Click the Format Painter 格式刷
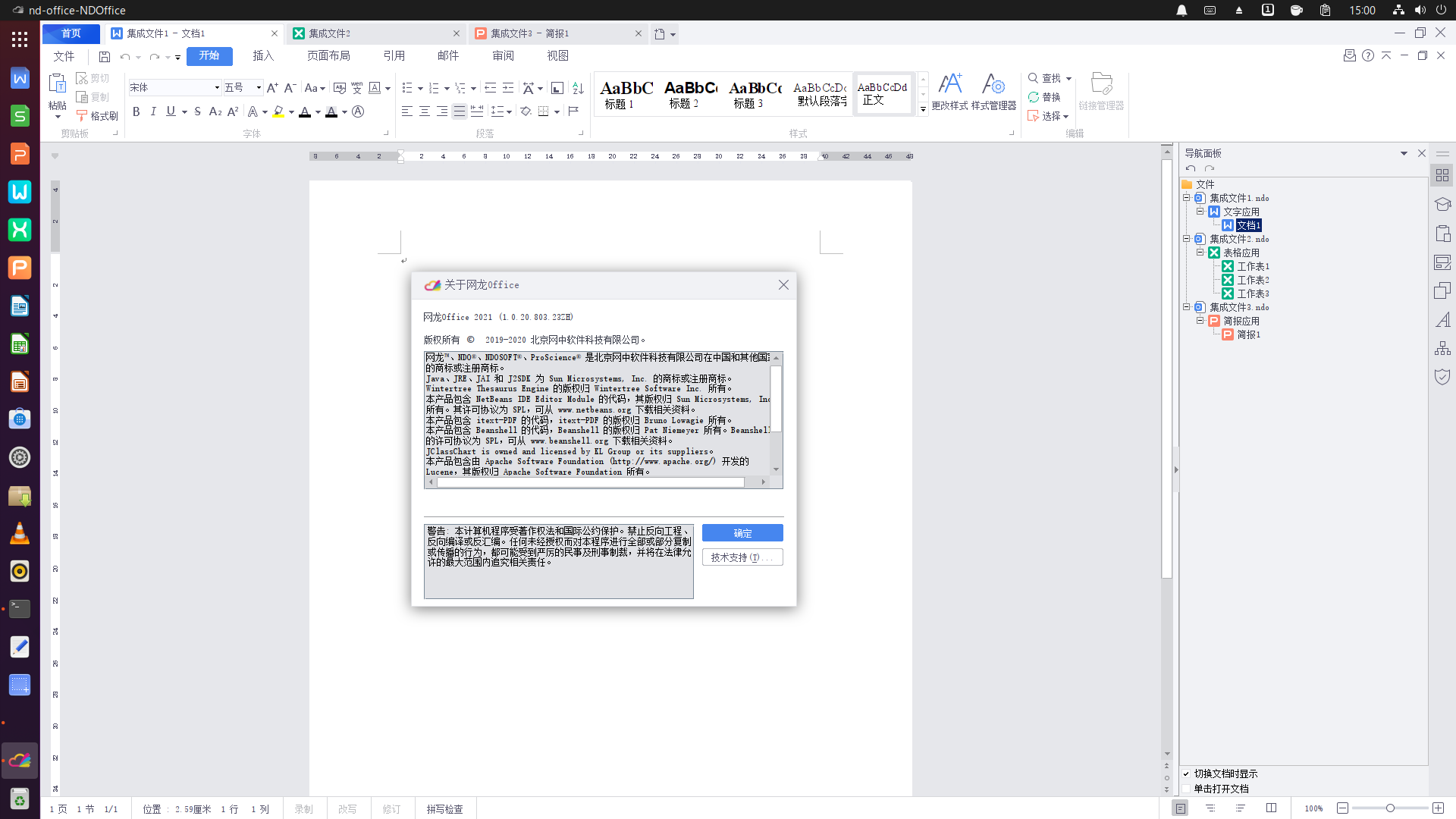Image resolution: width=1456 pixels, height=819 pixels. (x=97, y=116)
